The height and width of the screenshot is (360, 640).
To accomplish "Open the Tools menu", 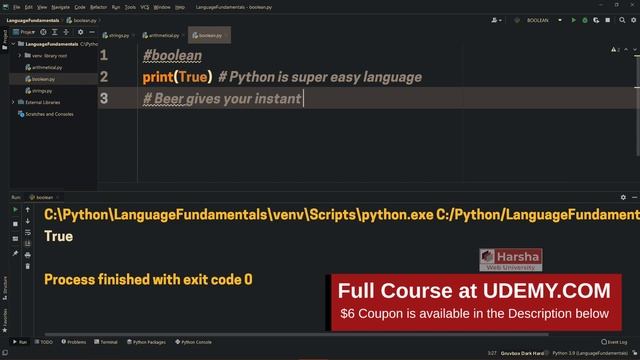I will click(130, 7).
